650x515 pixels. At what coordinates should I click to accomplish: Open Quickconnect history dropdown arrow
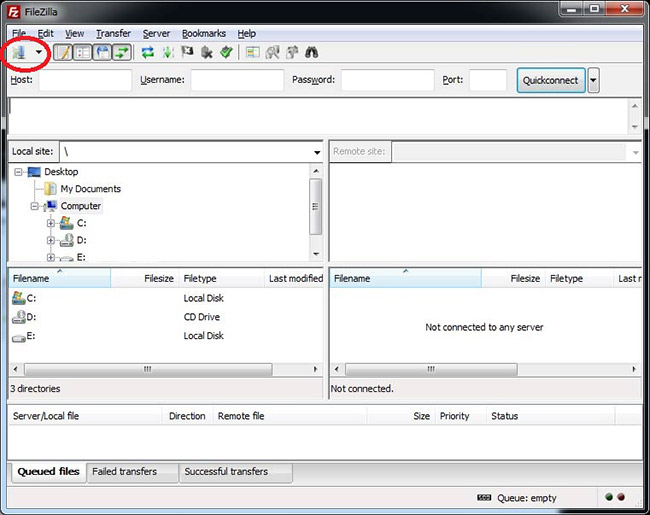pyautogui.click(x=593, y=80)
